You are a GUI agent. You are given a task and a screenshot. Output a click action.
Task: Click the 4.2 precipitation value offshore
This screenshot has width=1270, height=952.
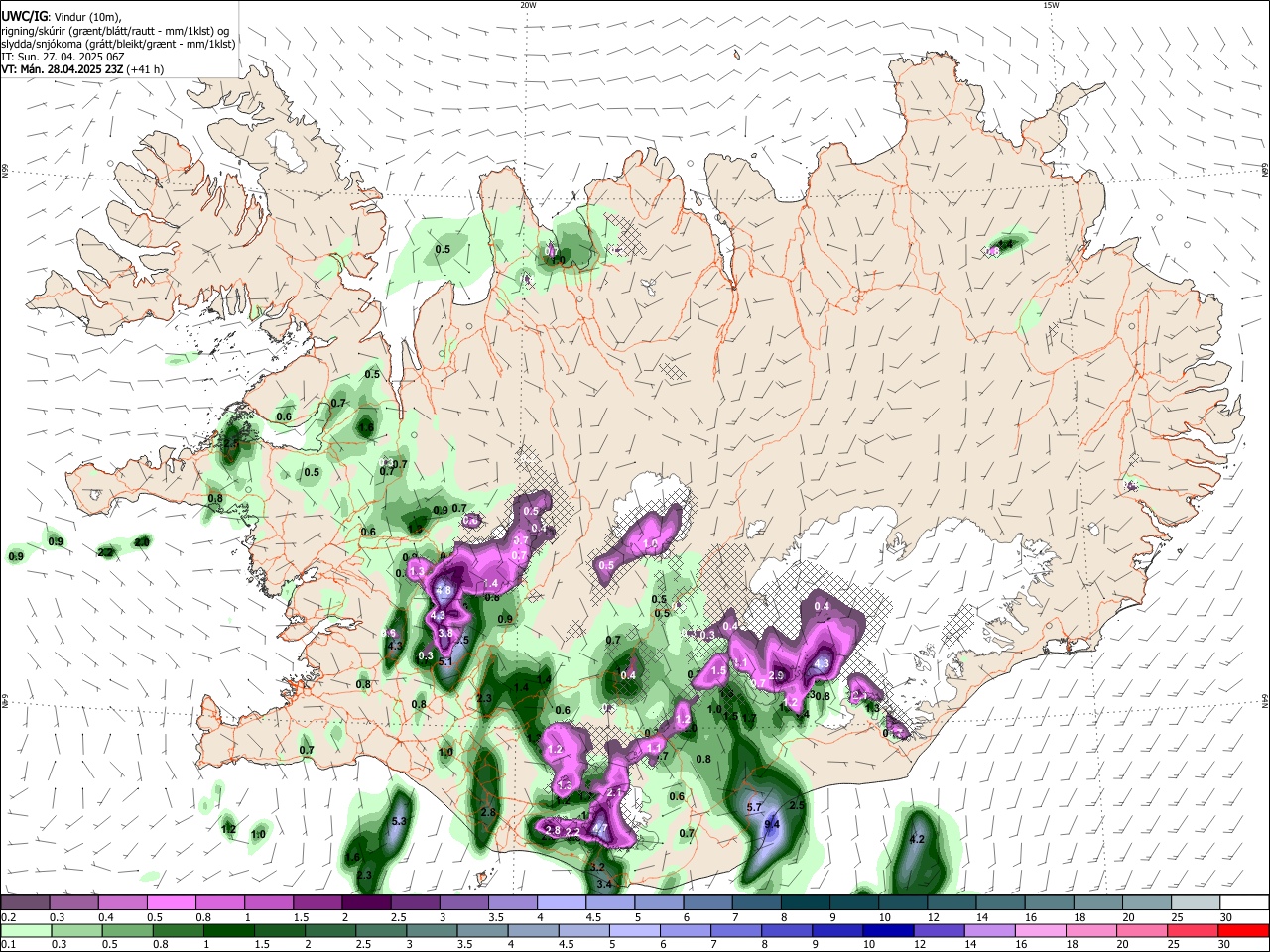(917, 839)
